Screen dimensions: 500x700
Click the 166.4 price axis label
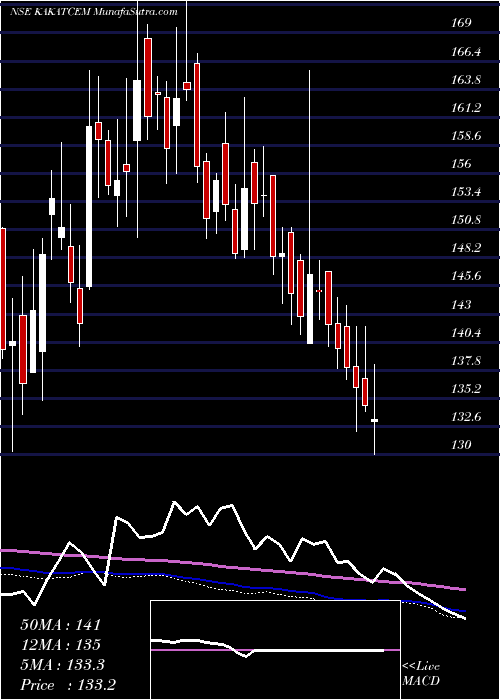pyautogui.click(x=467, y=52)
